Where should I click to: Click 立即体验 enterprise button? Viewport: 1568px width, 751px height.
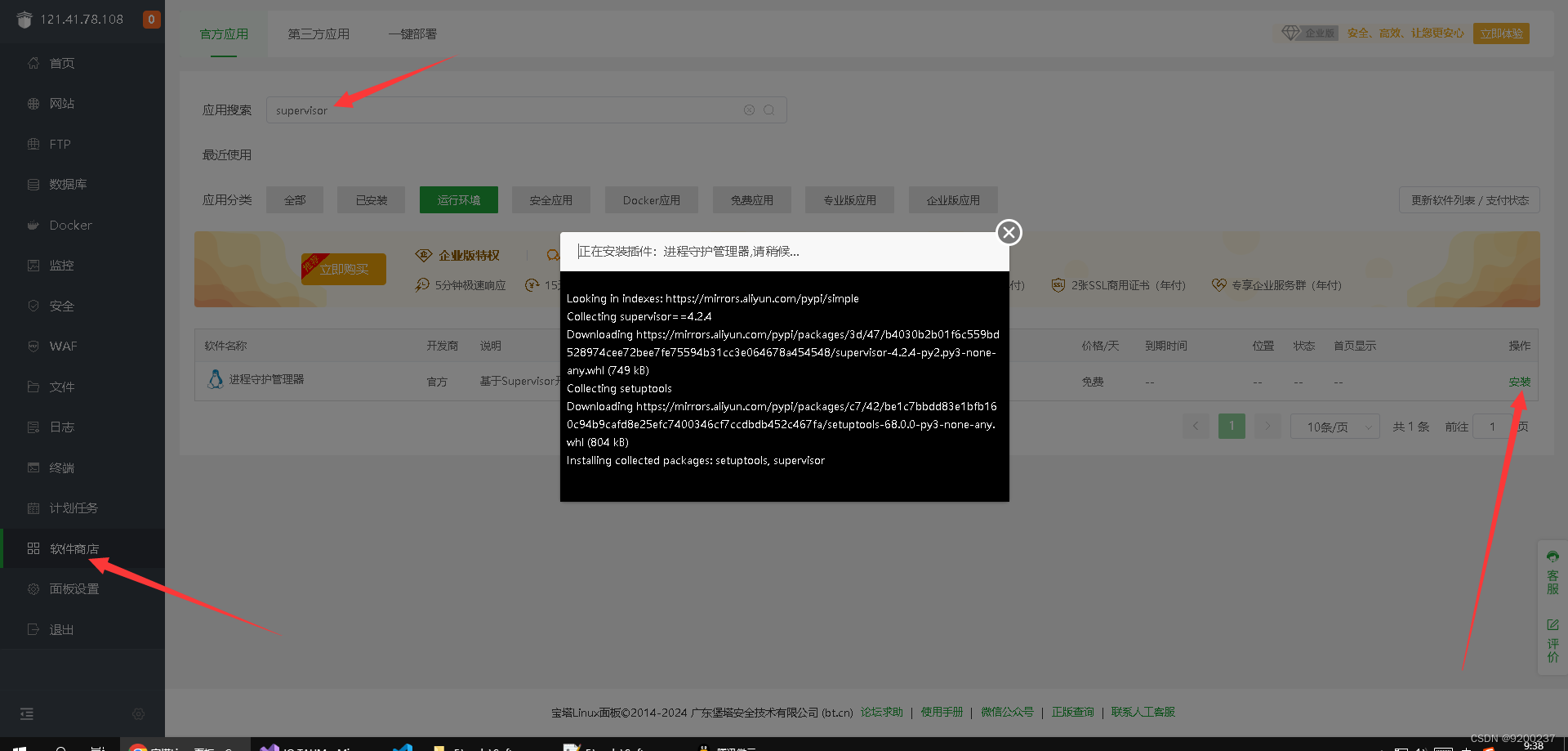pos(1501,34)
